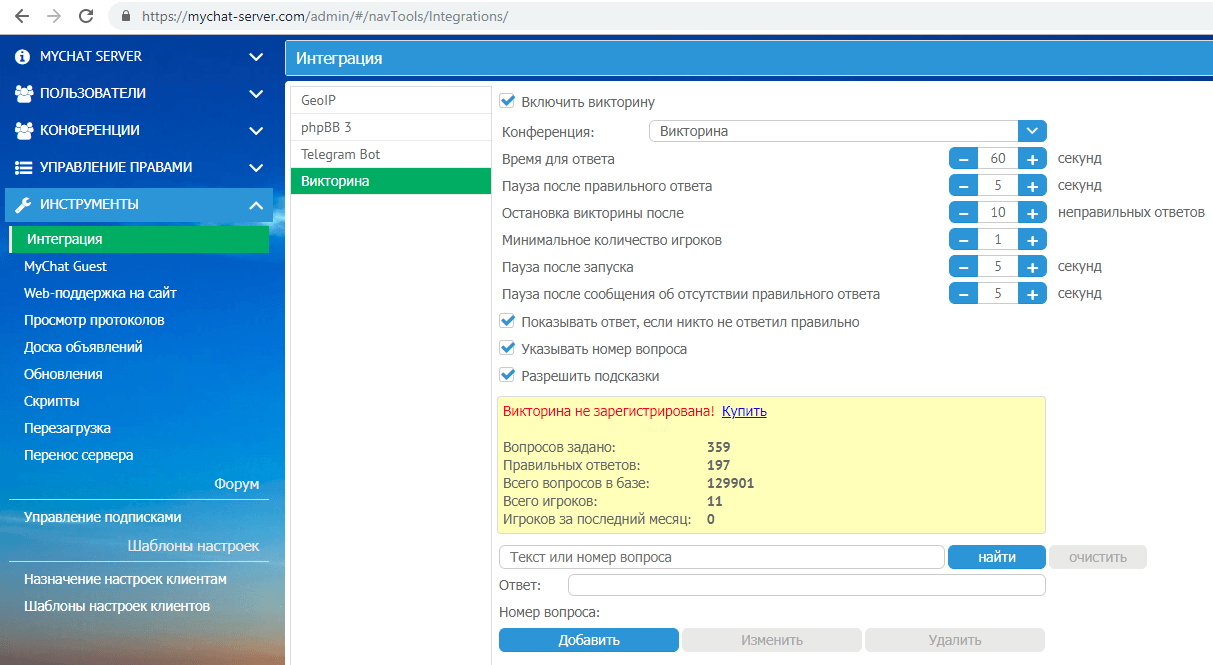Click the question search input field
The image size is (1213, 665).
coord(720,557)
